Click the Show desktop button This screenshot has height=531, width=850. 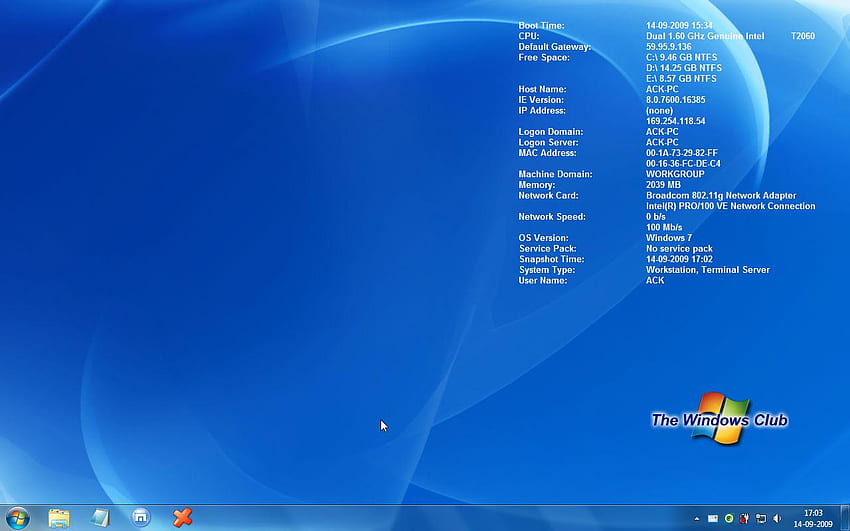click(x=845, y=518)
